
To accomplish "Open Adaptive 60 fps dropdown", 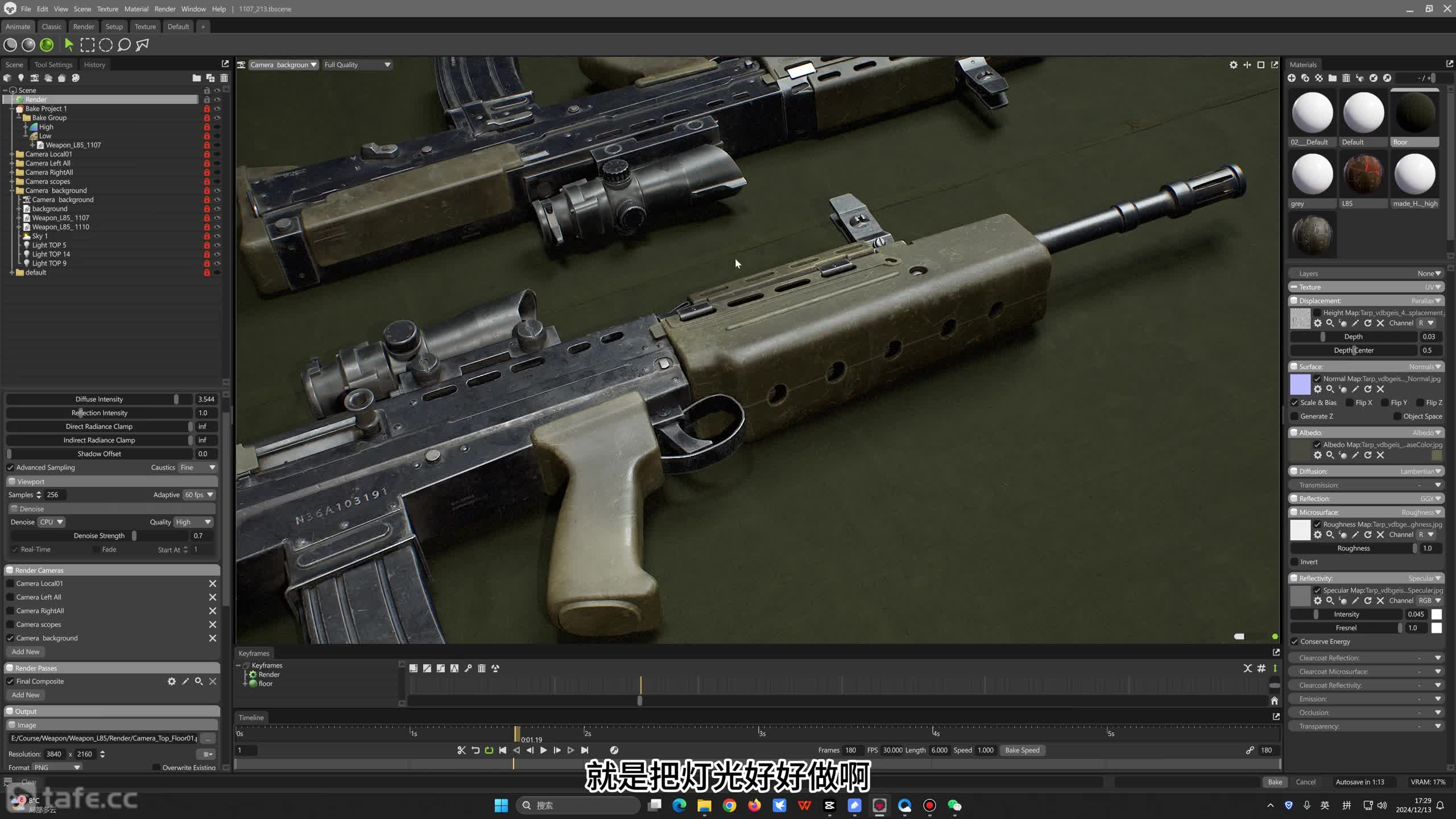I will (x=199, y=495).
